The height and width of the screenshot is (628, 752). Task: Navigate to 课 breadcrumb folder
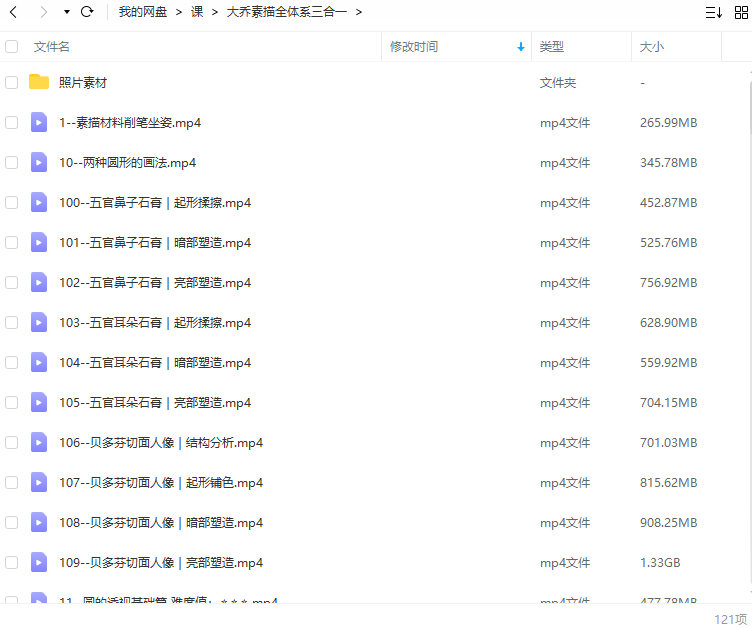tap(197, 12)
